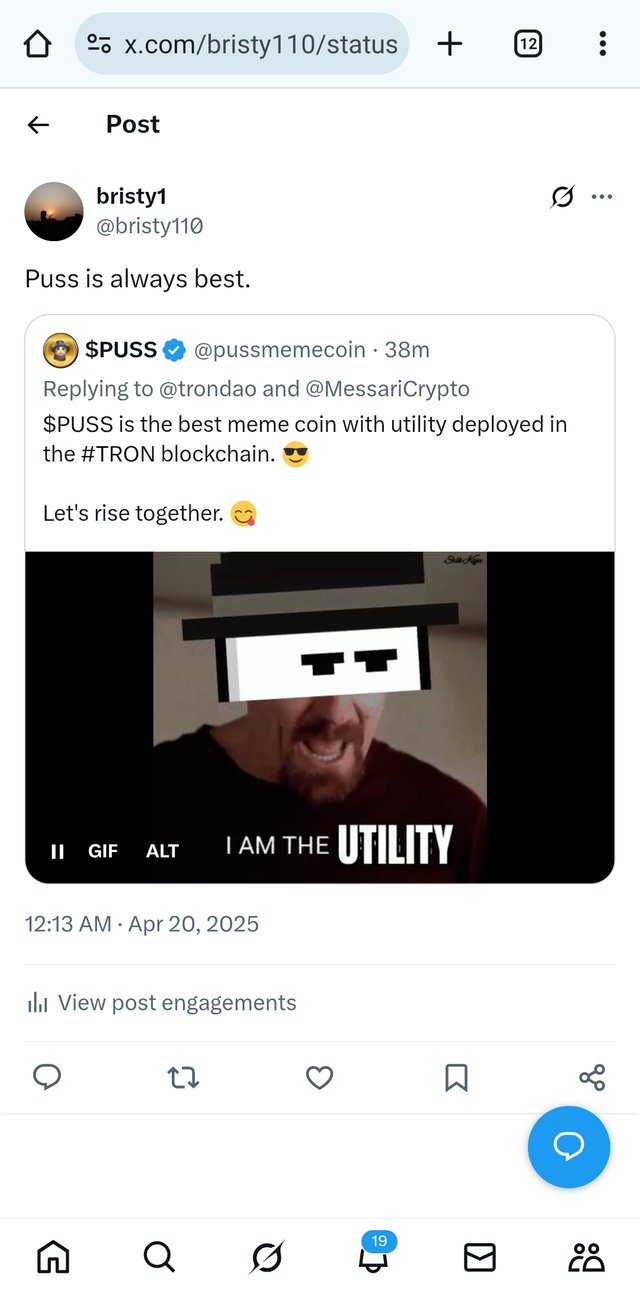Repost this post with the retweet icon

(x=183, y=1077)
